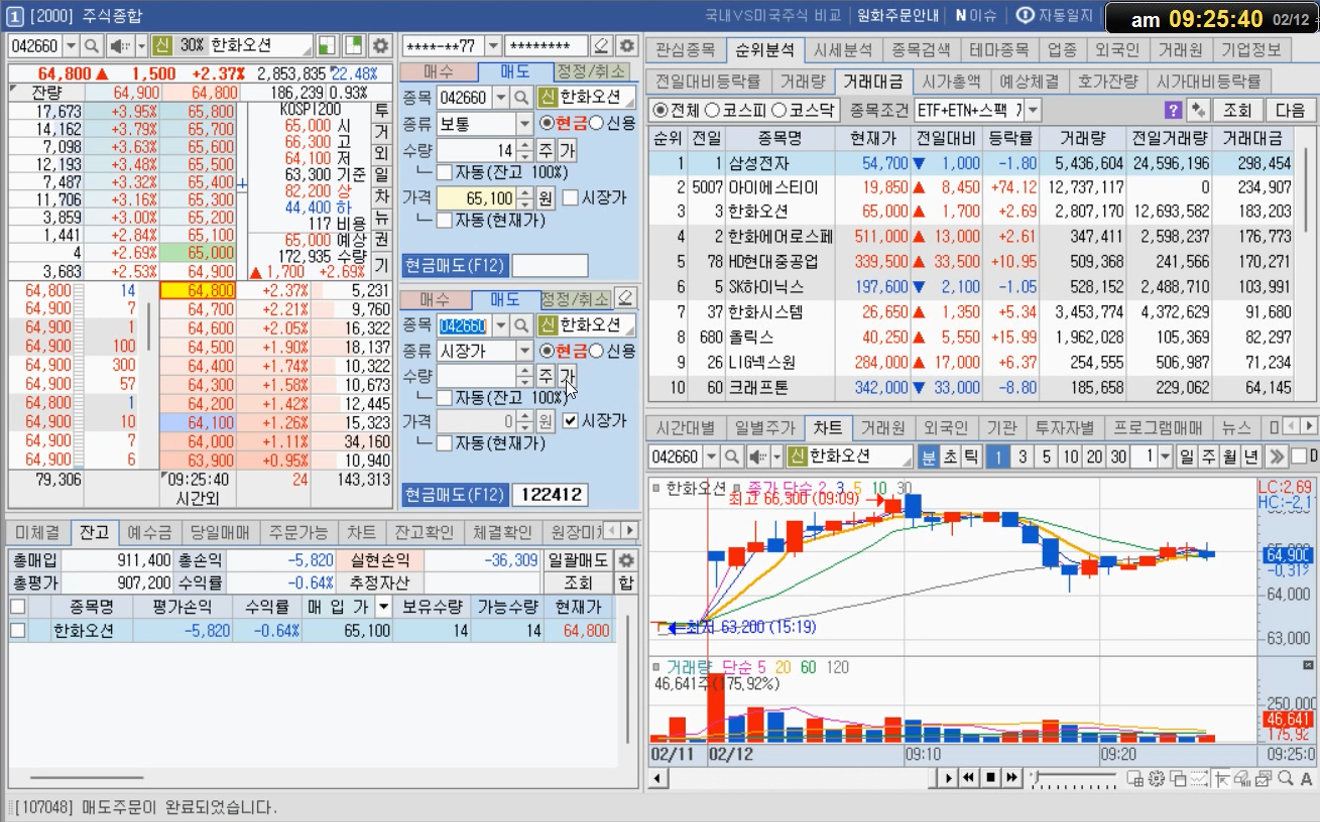The width and height of the screenshot is (1320, 822).
Task: Check 시장가 box in upper order form
Action: (x=570, y=198)
